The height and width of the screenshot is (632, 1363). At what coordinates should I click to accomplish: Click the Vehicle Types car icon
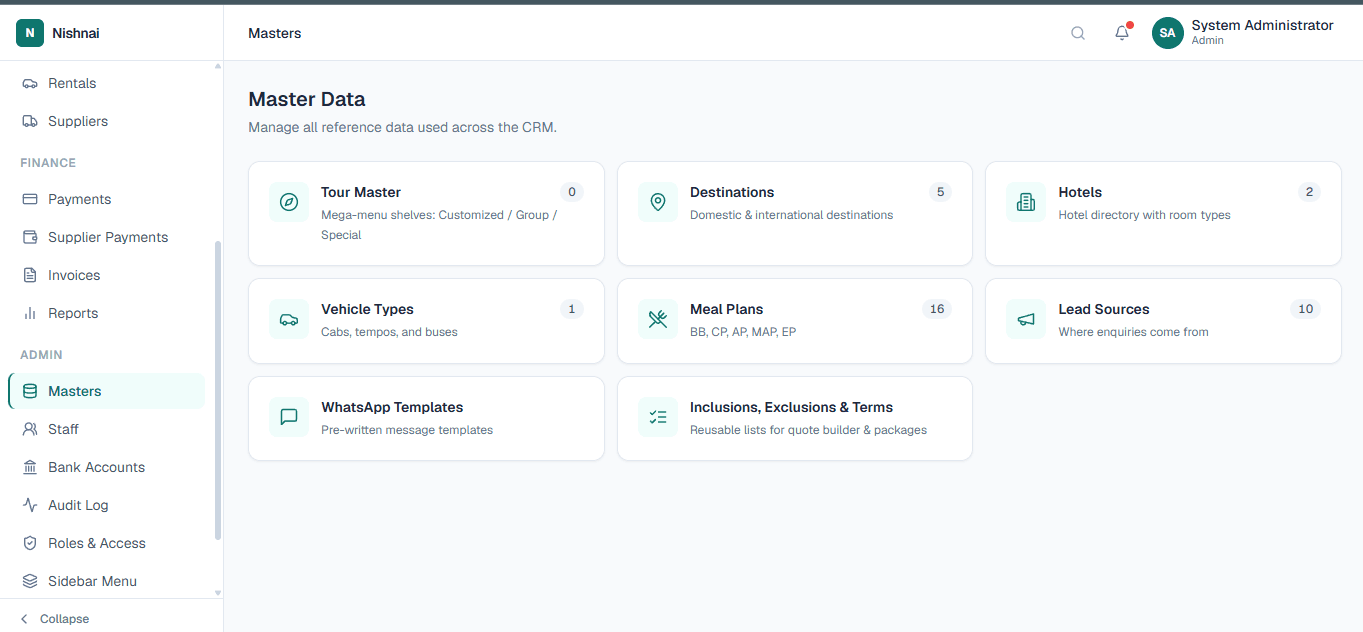coord(289,319)
